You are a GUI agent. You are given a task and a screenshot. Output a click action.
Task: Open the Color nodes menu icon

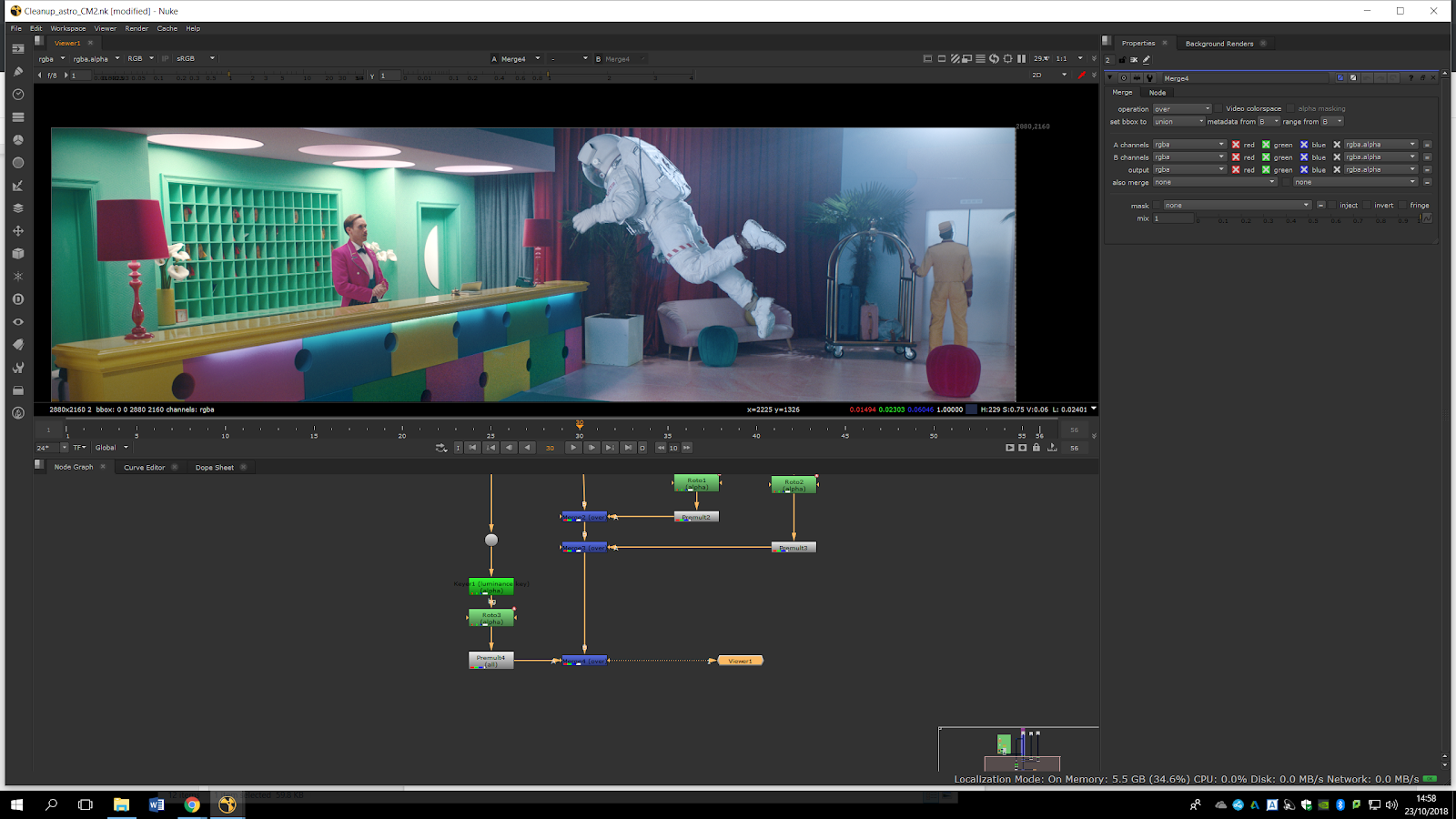point(17,140)
